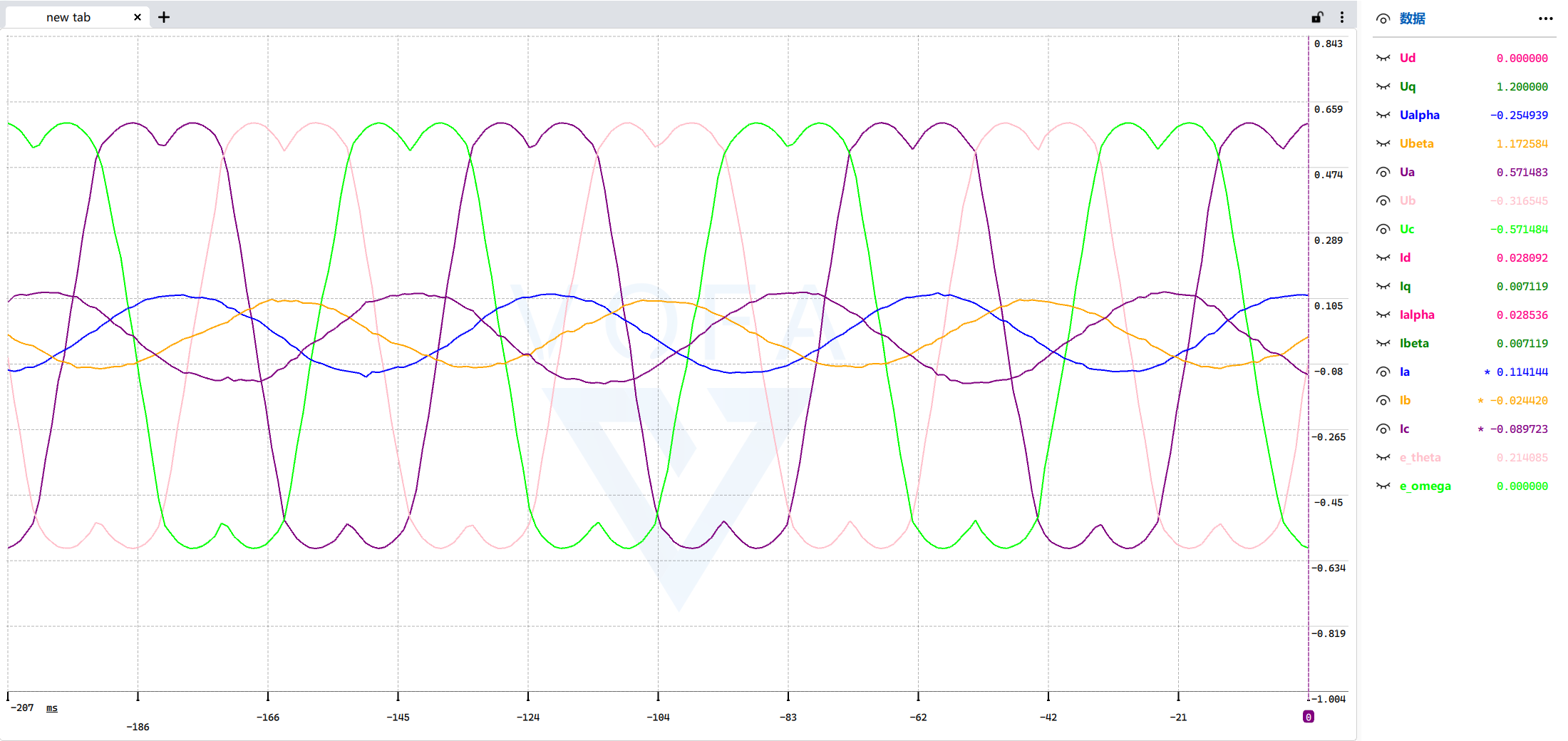This screenshot has width=1568, height=741.
Task: Click the Ubeta channel name
Action: pyautogui.click(x=1416, y=143)
